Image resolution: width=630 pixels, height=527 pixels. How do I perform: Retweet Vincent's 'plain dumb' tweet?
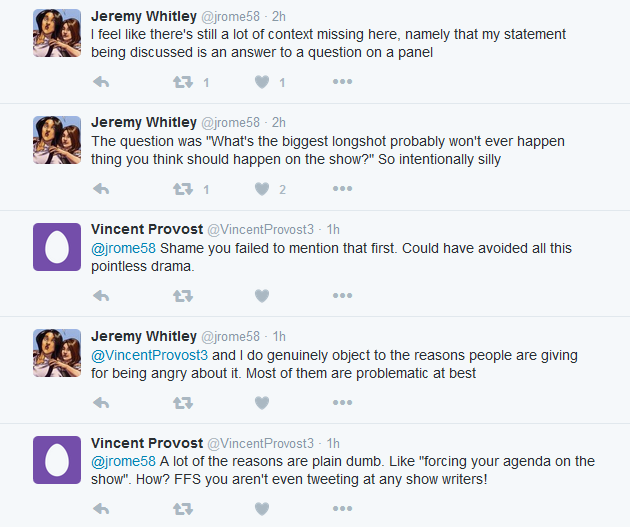point(182,509)
